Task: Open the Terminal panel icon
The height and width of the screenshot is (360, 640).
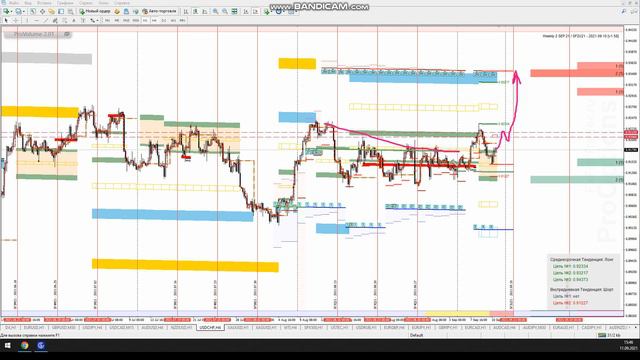Action: pos(61,11)
